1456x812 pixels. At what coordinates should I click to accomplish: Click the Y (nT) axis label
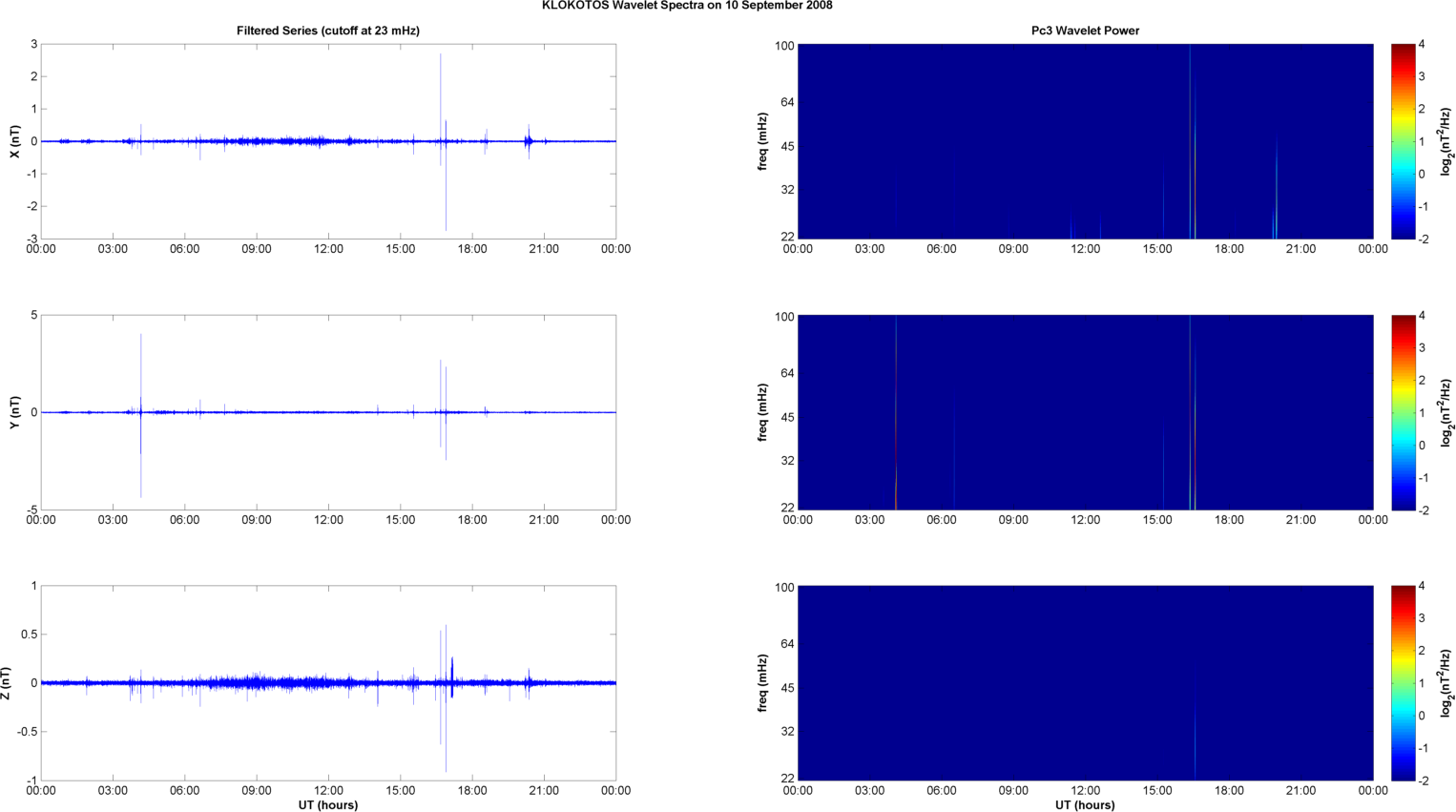coord(14,412)
